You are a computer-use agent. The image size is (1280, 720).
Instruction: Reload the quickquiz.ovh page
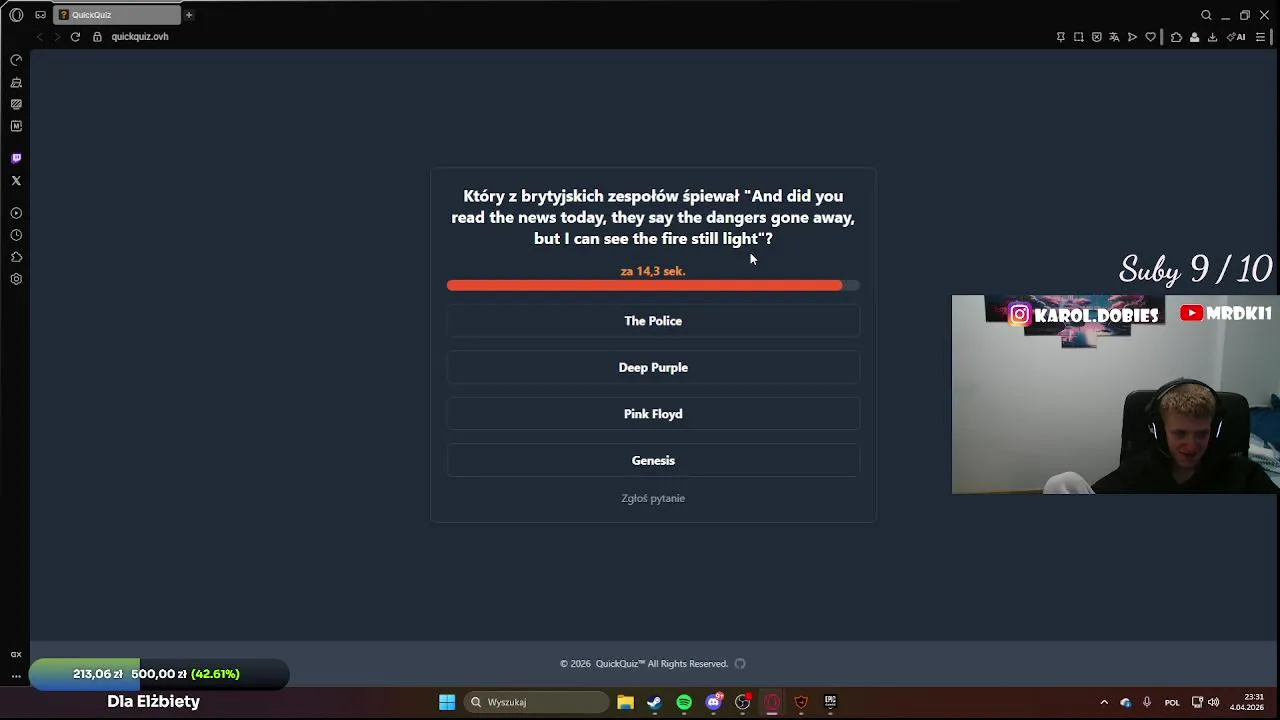[x=75, y=37]
